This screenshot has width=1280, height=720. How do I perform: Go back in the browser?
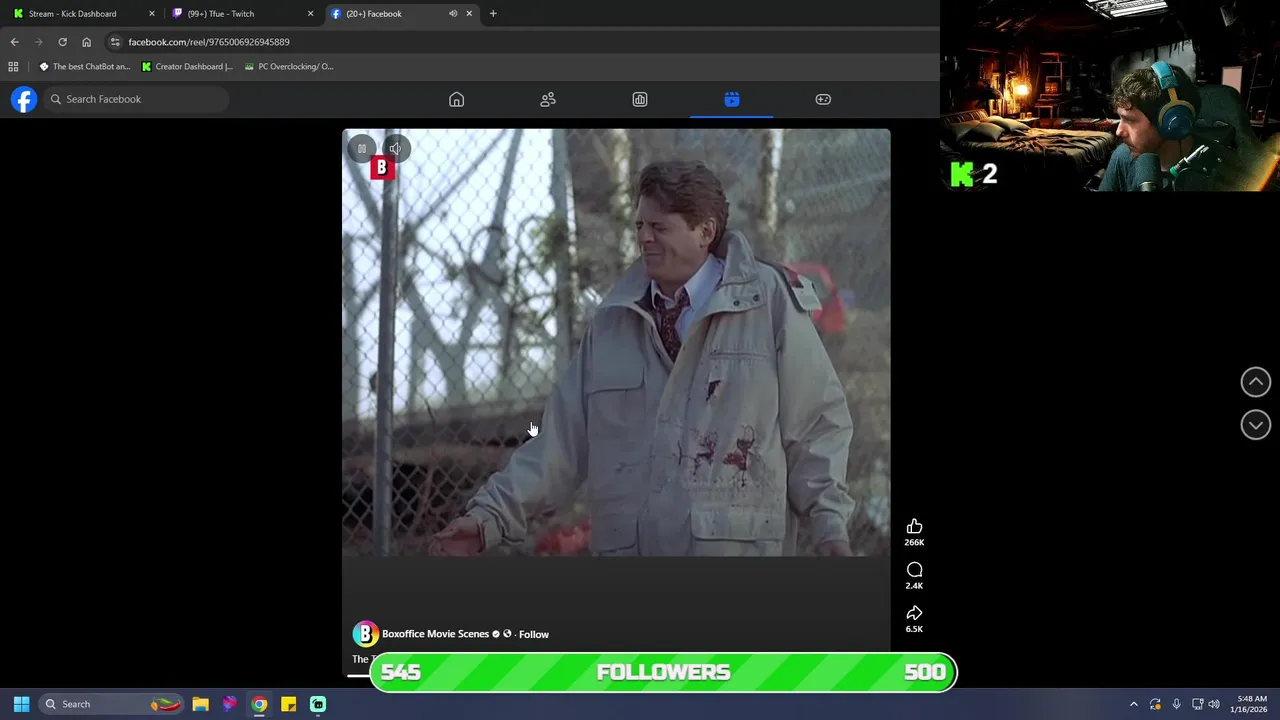point(14,42)
